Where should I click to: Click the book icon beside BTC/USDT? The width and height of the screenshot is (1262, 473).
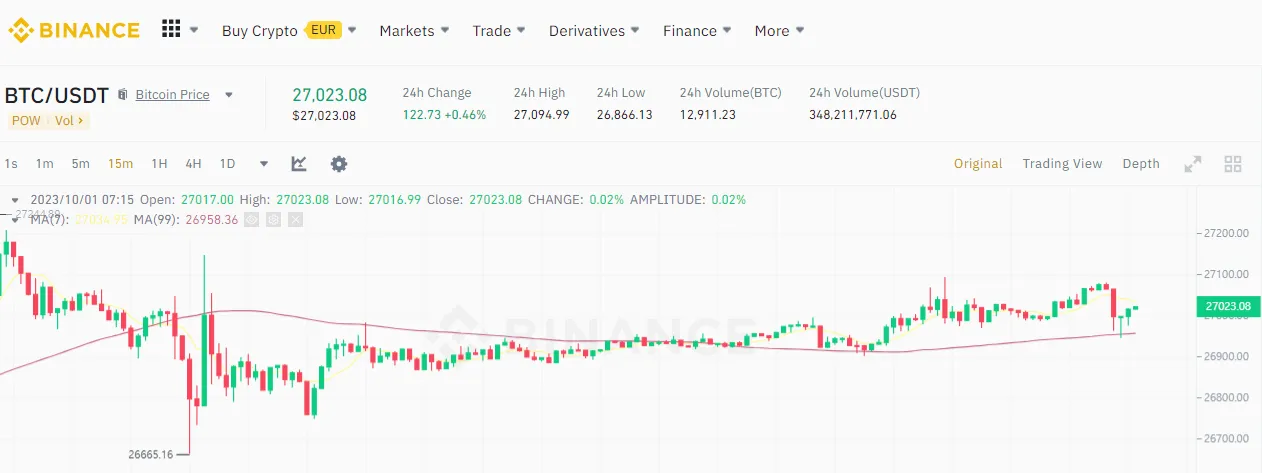pyautogui.click(x=123, y=95)
